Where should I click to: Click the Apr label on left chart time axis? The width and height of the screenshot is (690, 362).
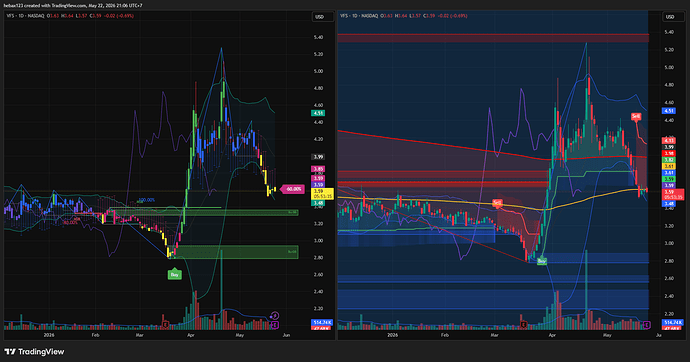tap(191, 335)
